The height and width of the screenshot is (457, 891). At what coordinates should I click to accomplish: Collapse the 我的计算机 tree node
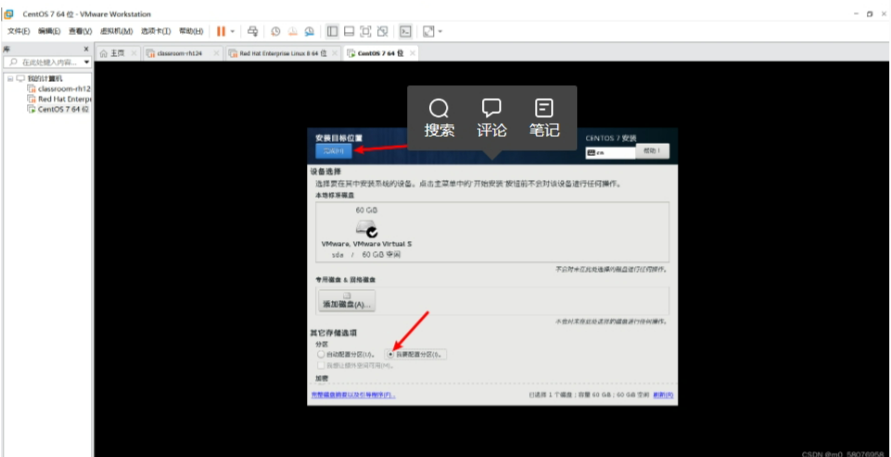[10, 78]
